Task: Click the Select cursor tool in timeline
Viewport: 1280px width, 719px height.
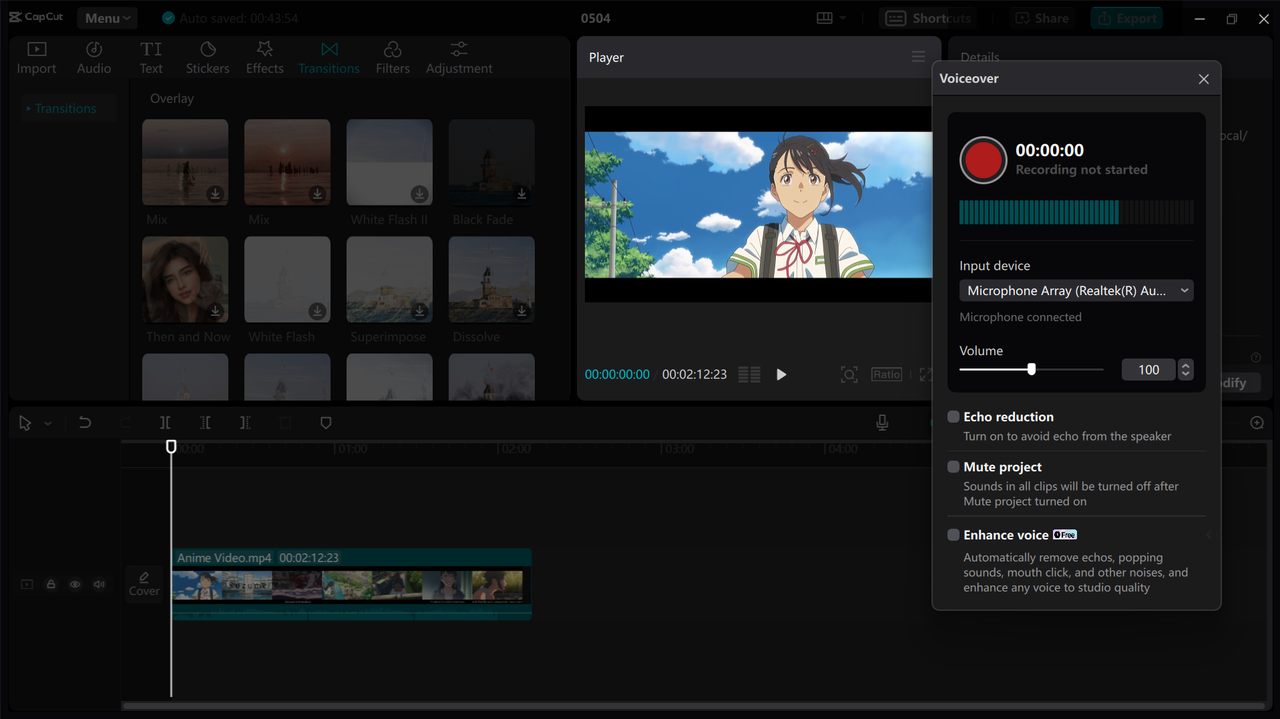Action: click(25, 423)
